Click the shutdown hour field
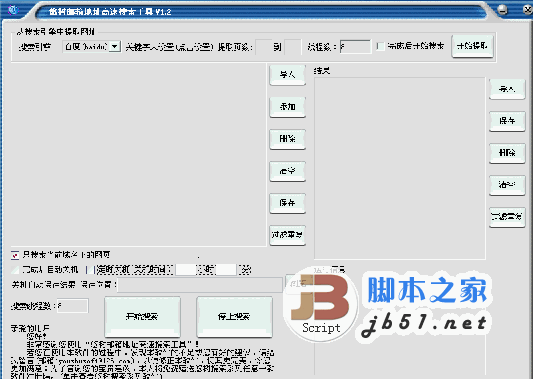Viewport: 533px width, 379px height. tap(186, 270)
